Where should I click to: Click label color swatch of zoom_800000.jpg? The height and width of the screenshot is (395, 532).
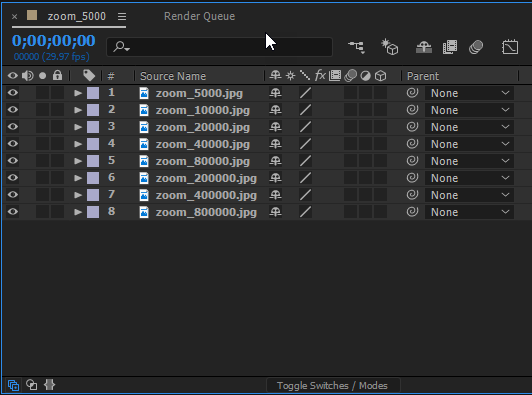click(x=93, y=212)
